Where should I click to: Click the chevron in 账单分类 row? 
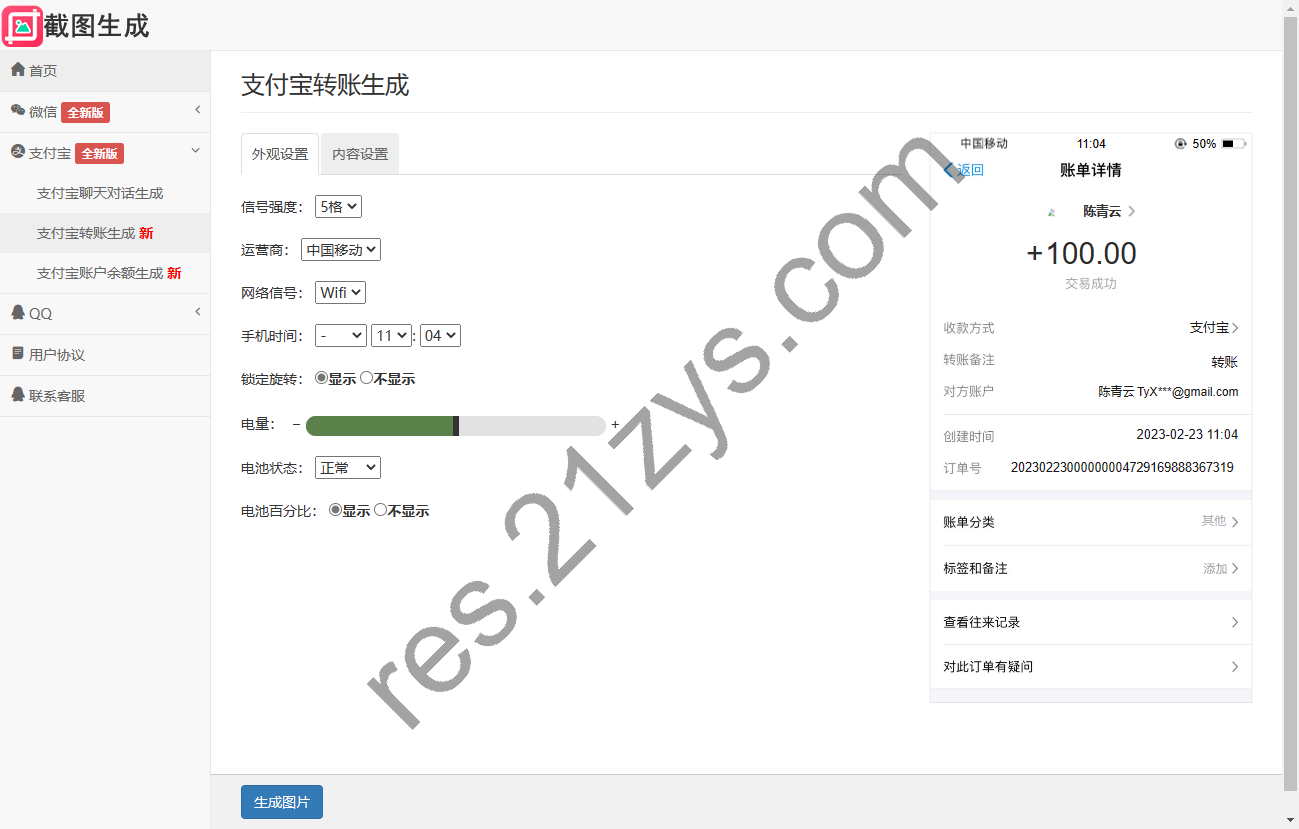point(1235,522)
